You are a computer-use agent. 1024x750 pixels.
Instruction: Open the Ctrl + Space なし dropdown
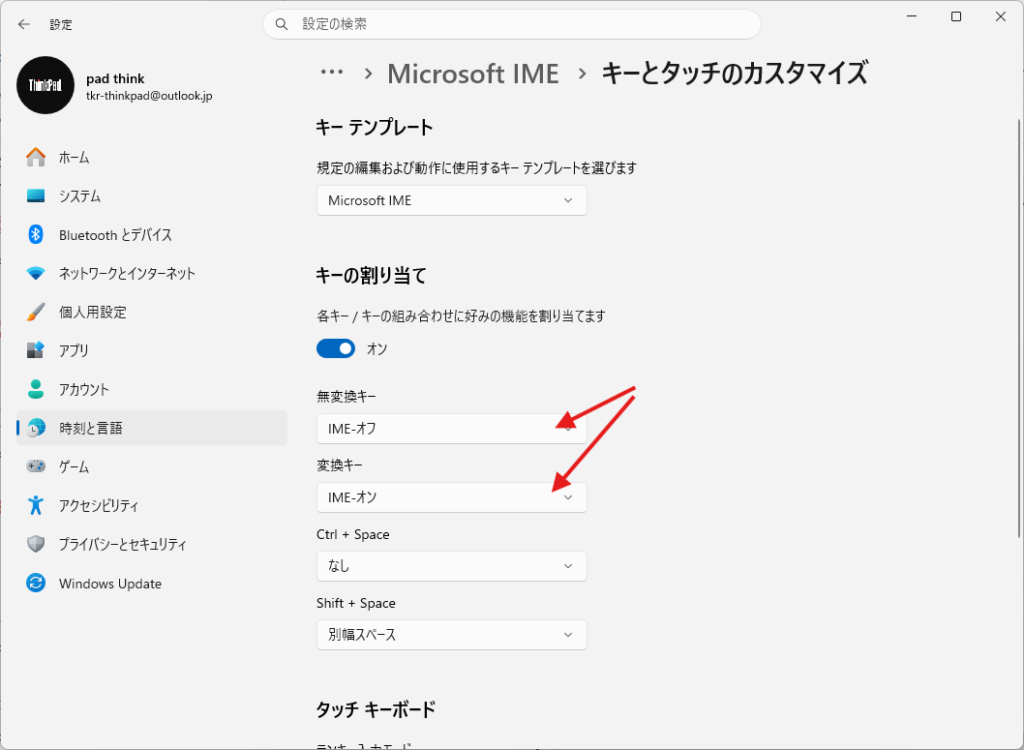[451, 566]
